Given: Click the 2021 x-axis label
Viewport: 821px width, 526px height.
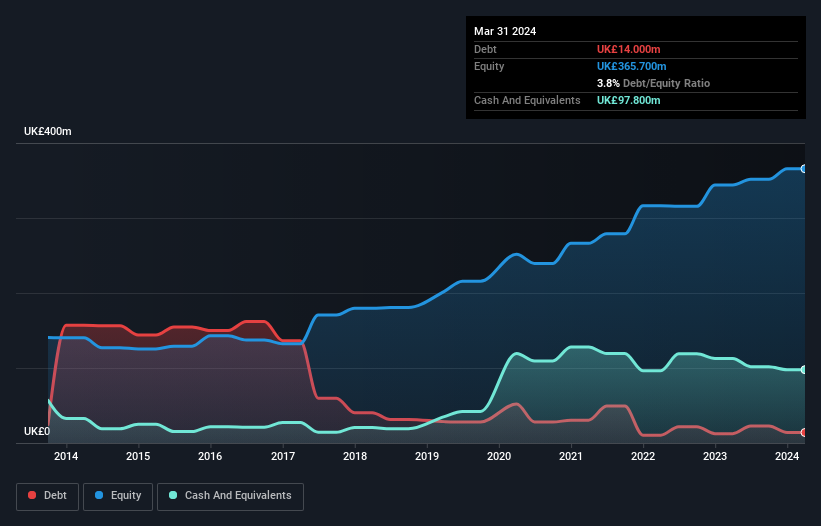Looking at the screenshot, I should (571, 456).
